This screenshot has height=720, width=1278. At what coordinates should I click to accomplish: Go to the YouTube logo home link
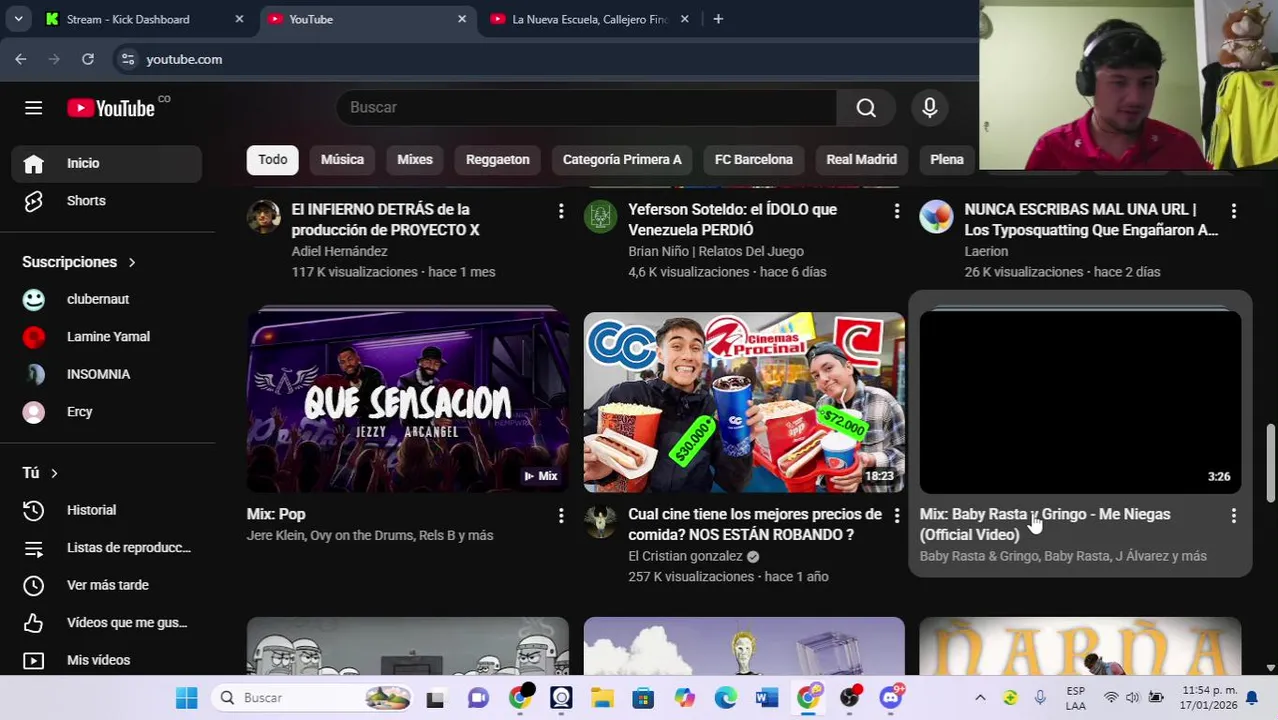click(x=111, y=108)
